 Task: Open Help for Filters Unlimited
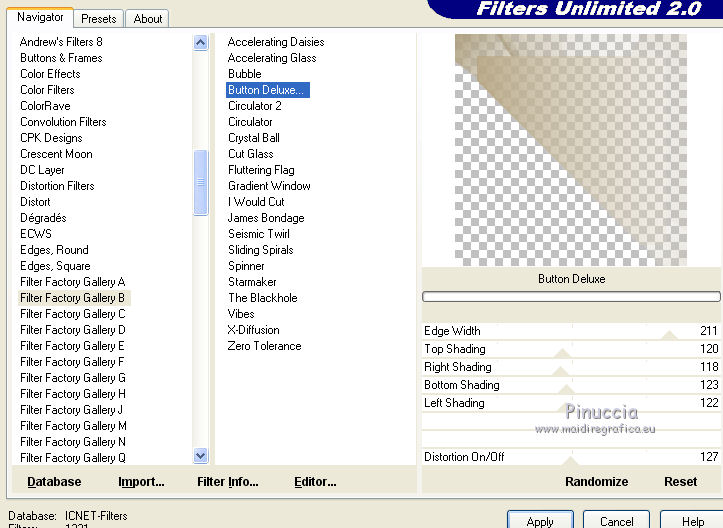coord(692,521)
